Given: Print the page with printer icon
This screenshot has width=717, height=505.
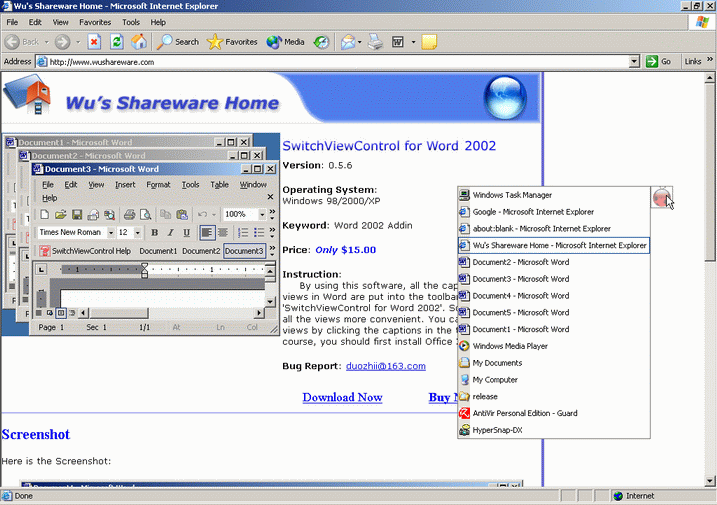Looking at the screenshot, I should coord(375,42).
